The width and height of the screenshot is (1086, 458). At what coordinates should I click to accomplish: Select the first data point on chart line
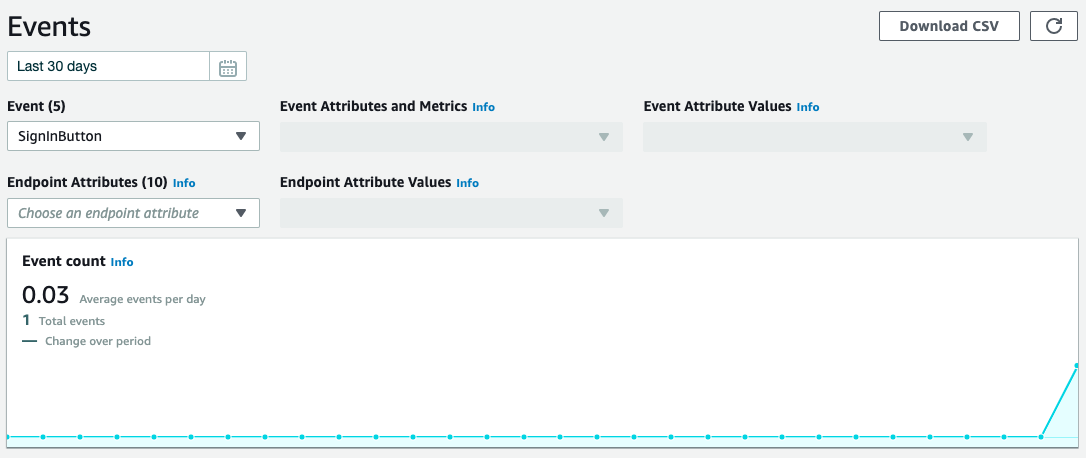point(8,437)
